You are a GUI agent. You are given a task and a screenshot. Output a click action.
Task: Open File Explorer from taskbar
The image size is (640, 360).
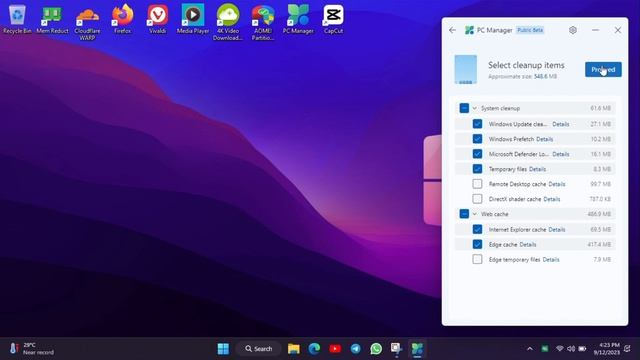[293, 349]
